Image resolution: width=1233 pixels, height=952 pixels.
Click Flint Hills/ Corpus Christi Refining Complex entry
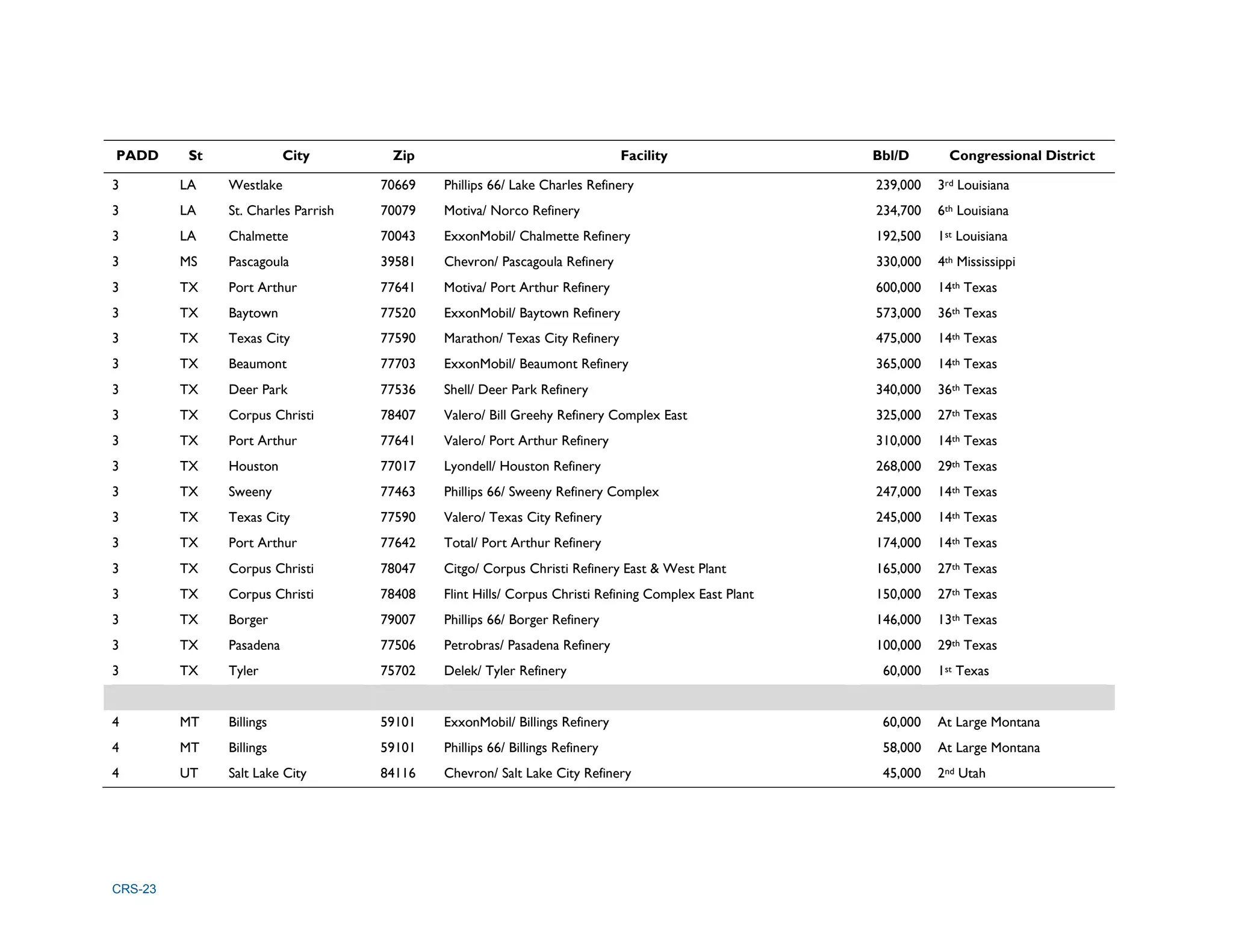tap(598, 595)
